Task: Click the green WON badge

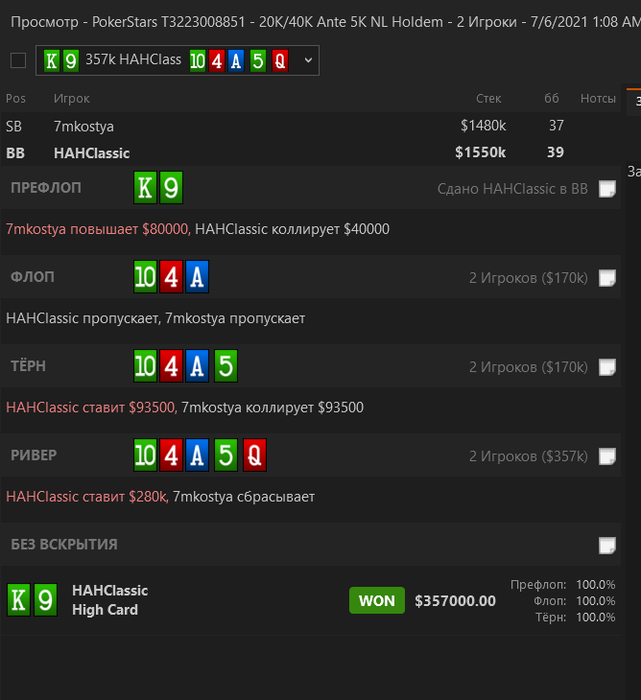Action: tap(377, 600)
